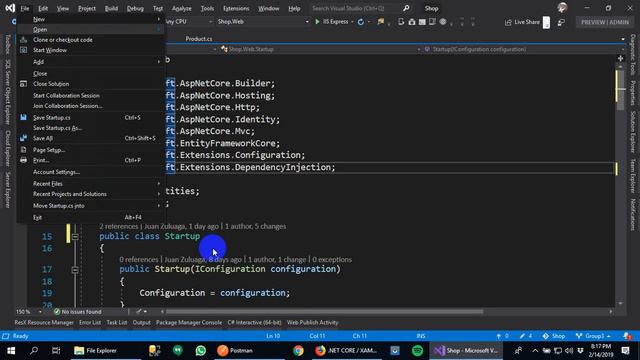Expand the Open submenu
The image size is (640, 360).
tap(91, 29)
